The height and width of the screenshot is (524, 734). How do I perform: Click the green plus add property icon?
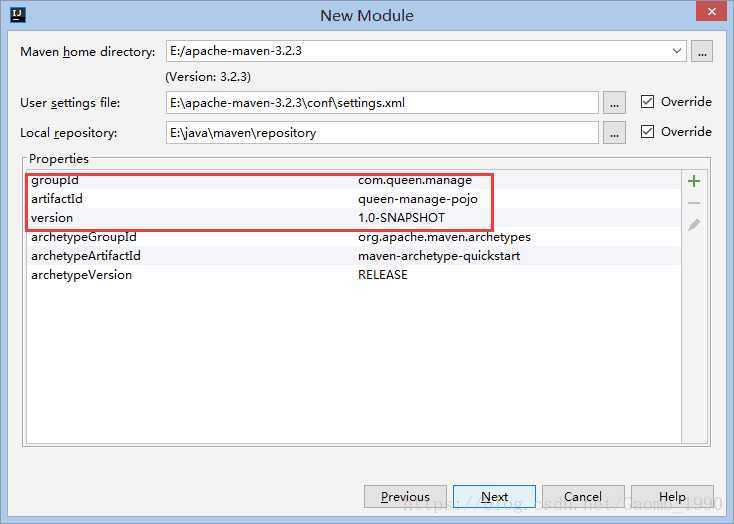(694, 181)
